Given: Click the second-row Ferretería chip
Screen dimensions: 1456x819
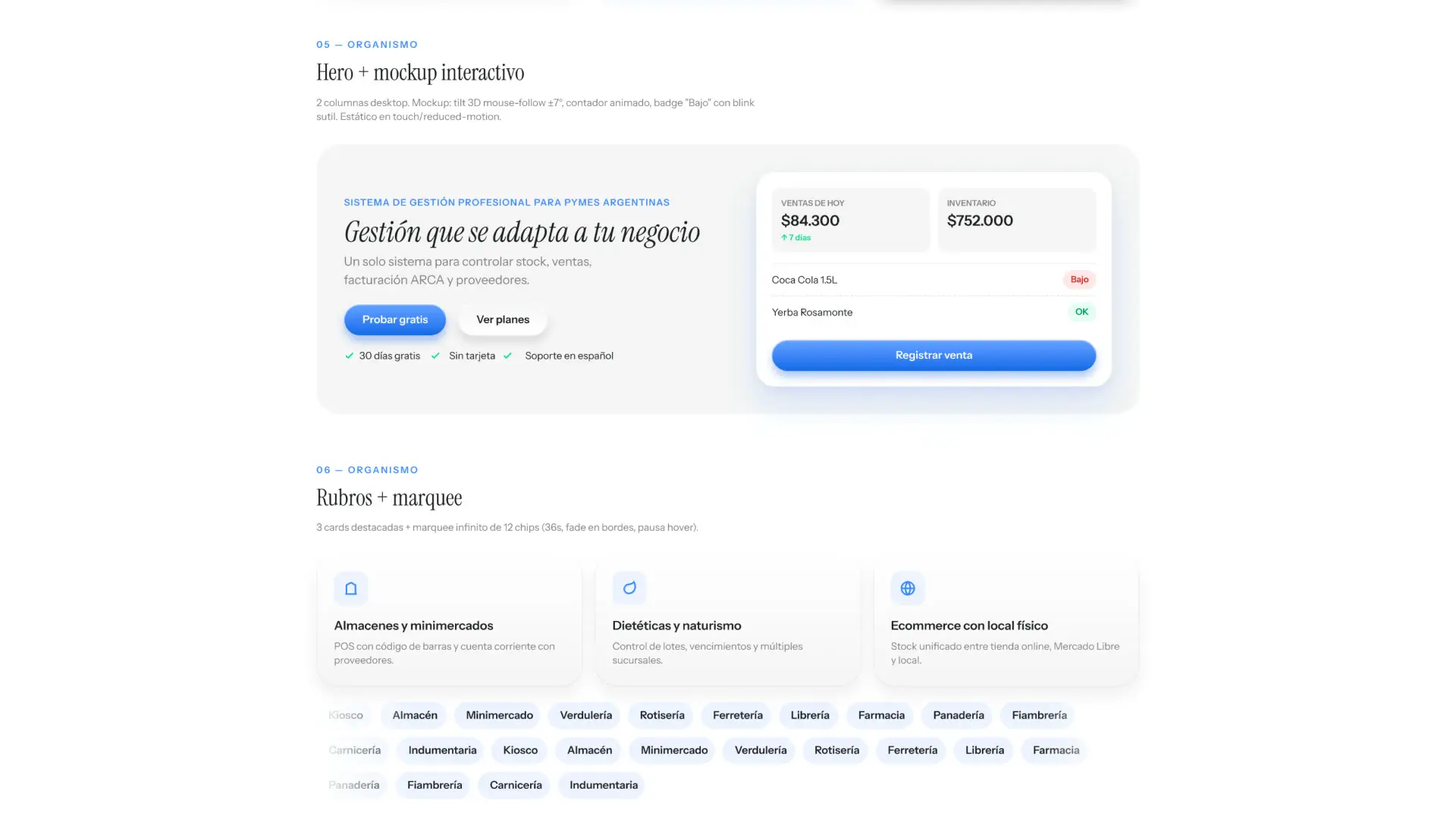Looking at the screenshot, I should (912, 750).
